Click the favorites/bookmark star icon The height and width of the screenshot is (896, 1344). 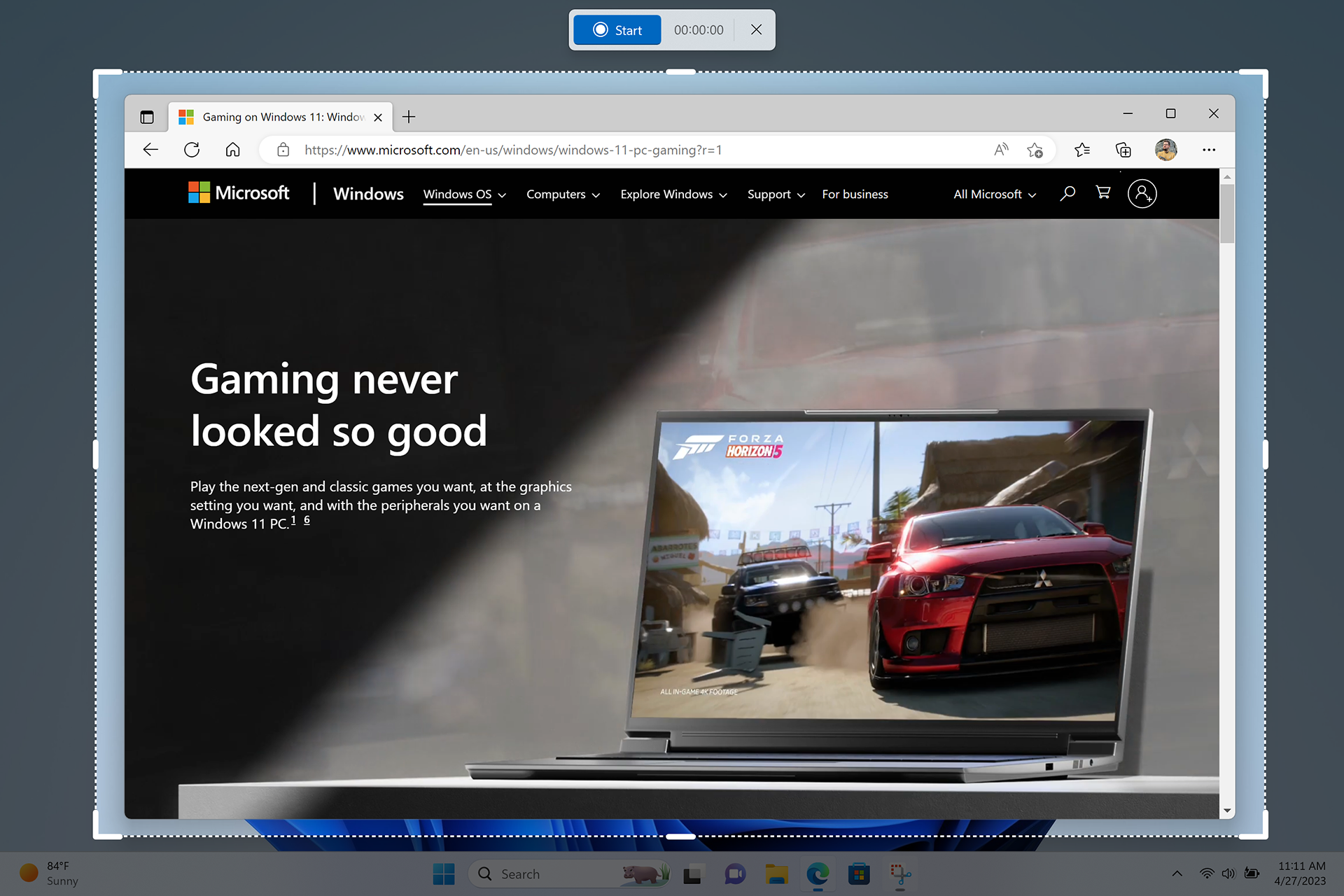(x=1037, y=150)
